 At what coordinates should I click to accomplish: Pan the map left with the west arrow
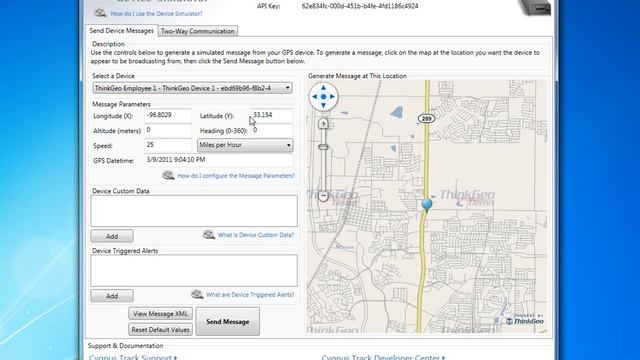[314, 97]
